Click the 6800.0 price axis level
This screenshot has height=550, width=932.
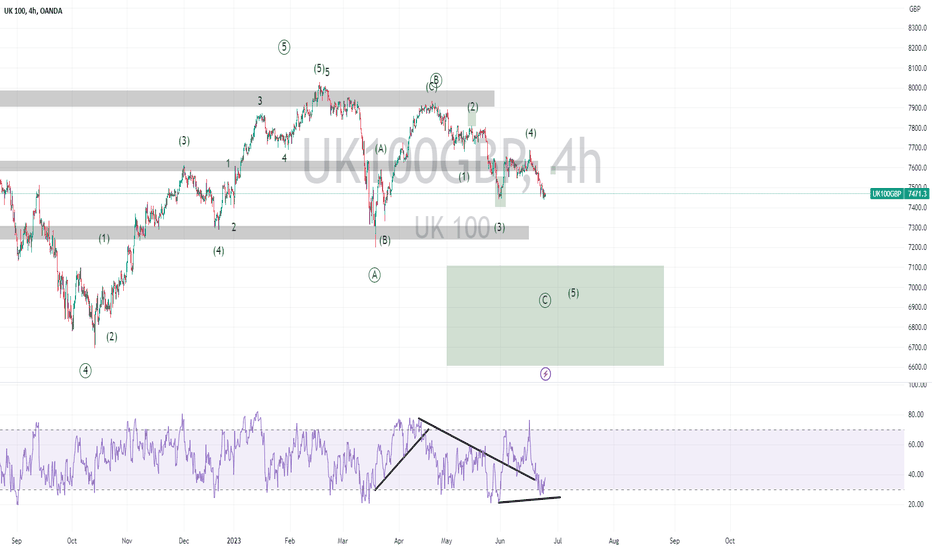[x=917, y=328]
